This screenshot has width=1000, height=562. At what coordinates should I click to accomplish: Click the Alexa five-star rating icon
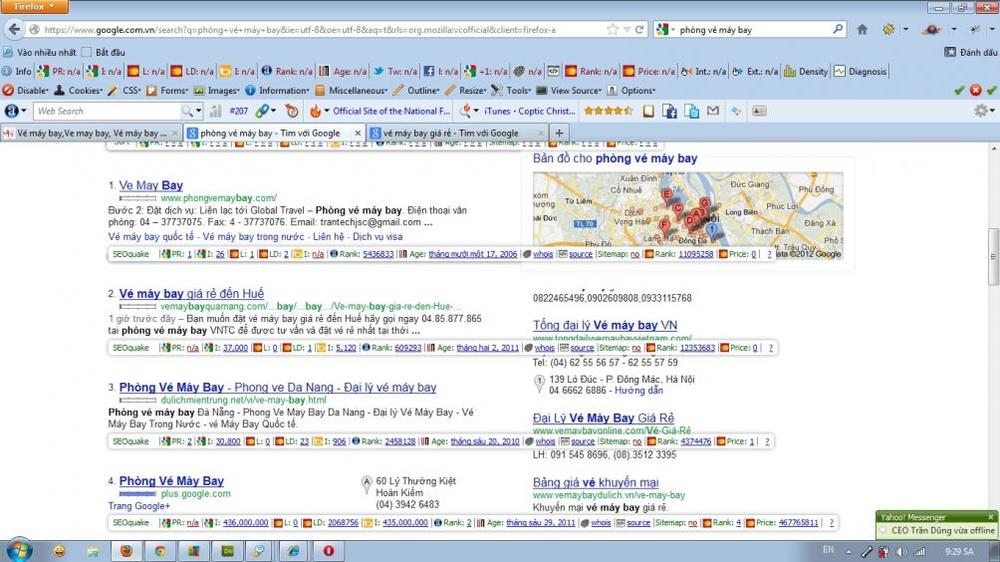[x=608, y=111]
